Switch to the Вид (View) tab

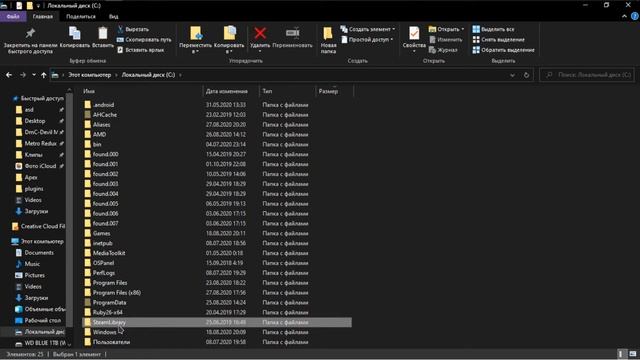point(113,16)
